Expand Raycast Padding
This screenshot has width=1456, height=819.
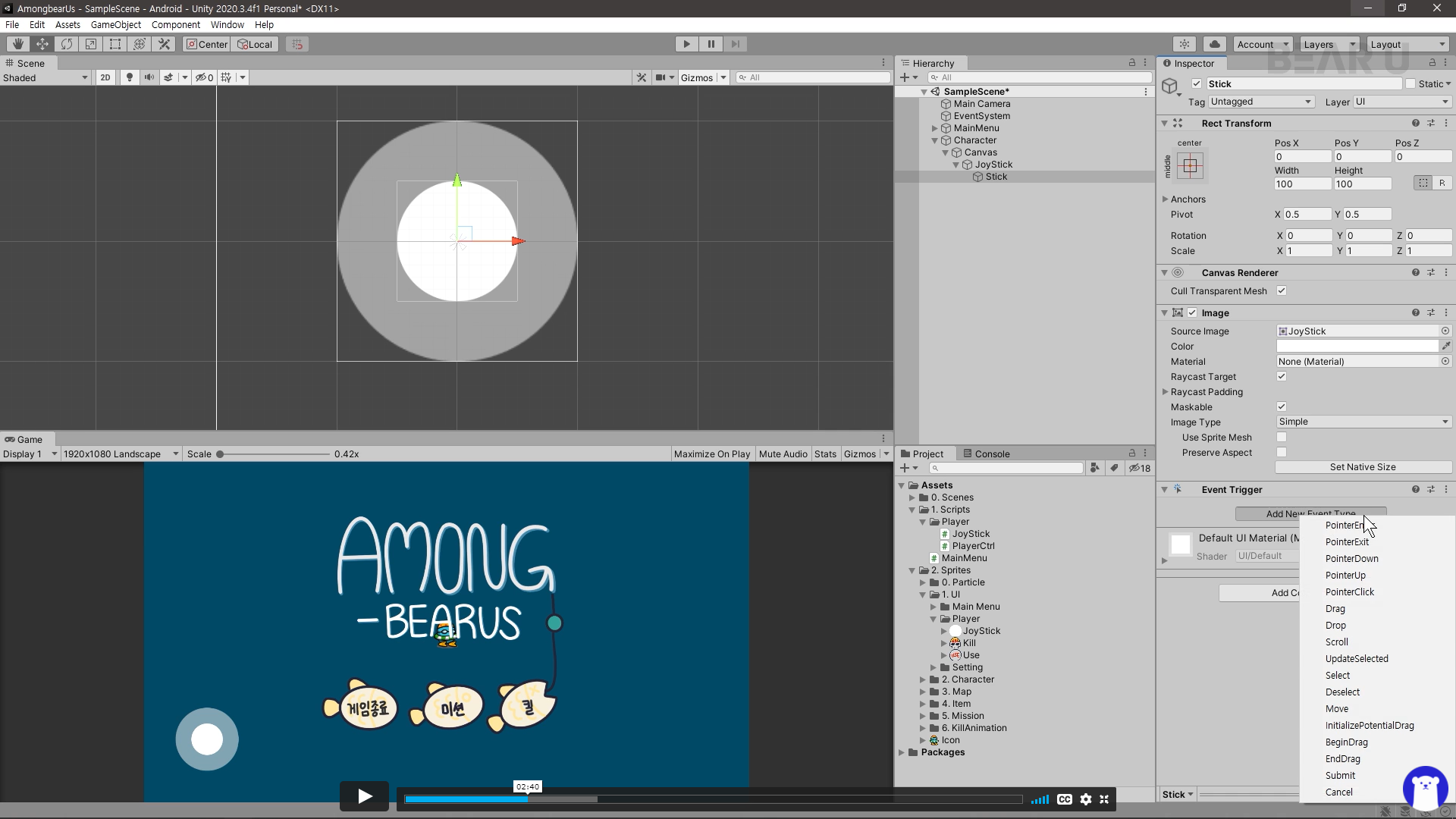point(1165,391)
